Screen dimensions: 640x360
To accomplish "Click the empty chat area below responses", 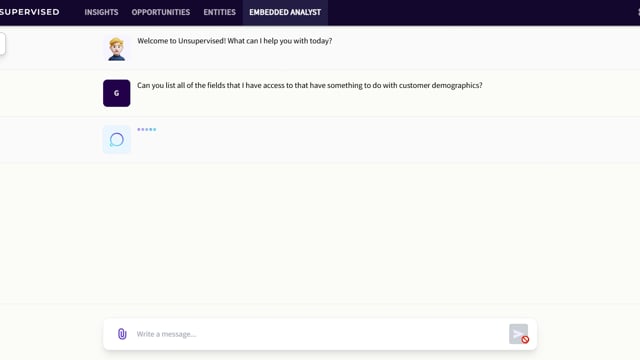I will click(x=320, y=233).
